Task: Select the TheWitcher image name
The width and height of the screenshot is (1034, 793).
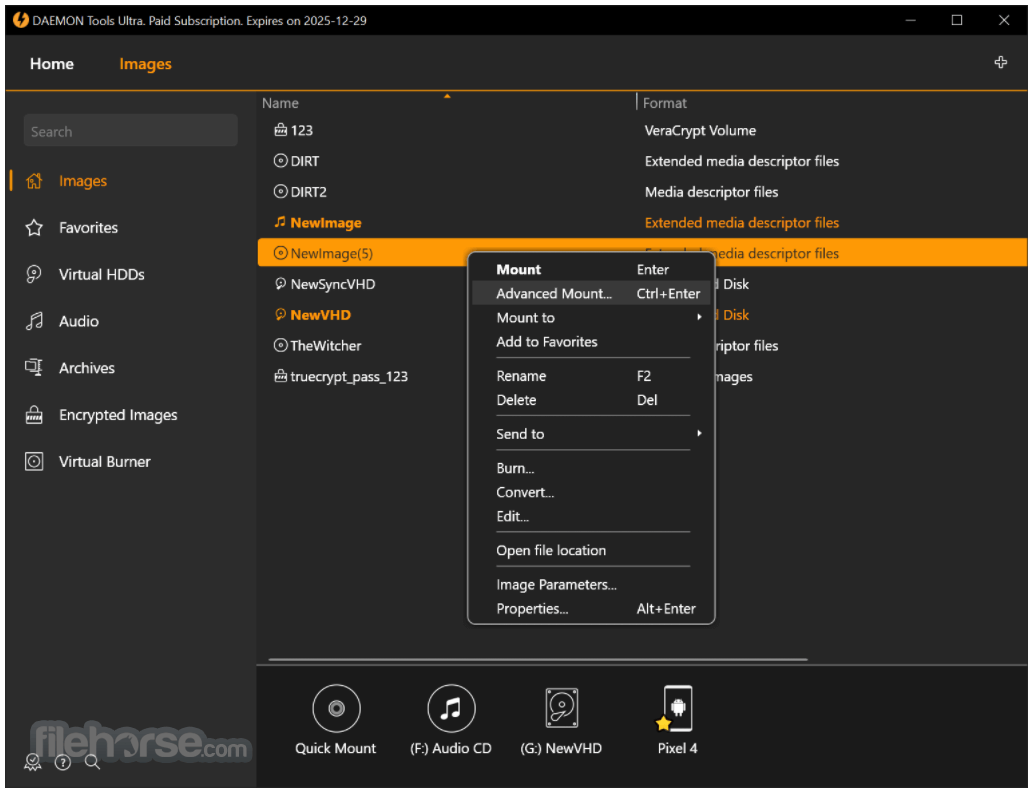Action: tap(326, 345)
